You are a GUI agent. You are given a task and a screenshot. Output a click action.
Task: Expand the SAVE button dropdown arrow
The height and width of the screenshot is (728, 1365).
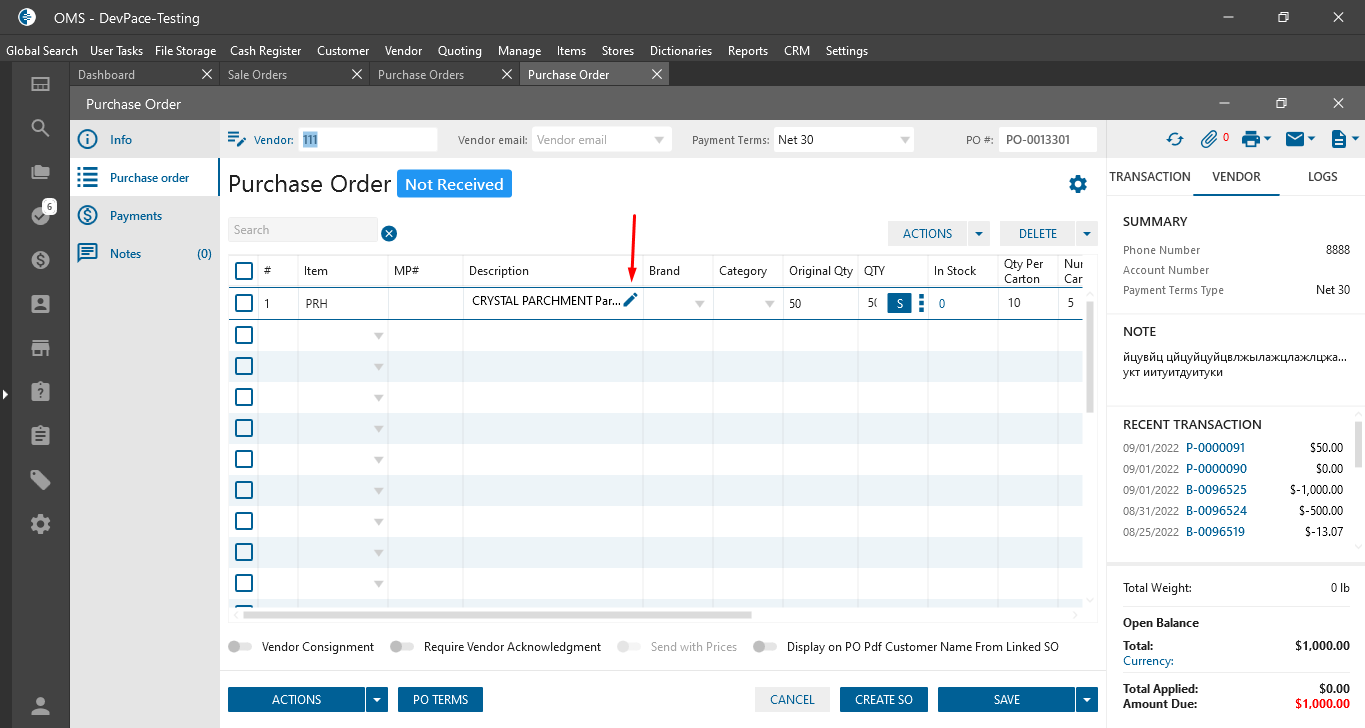point(1086,700)
